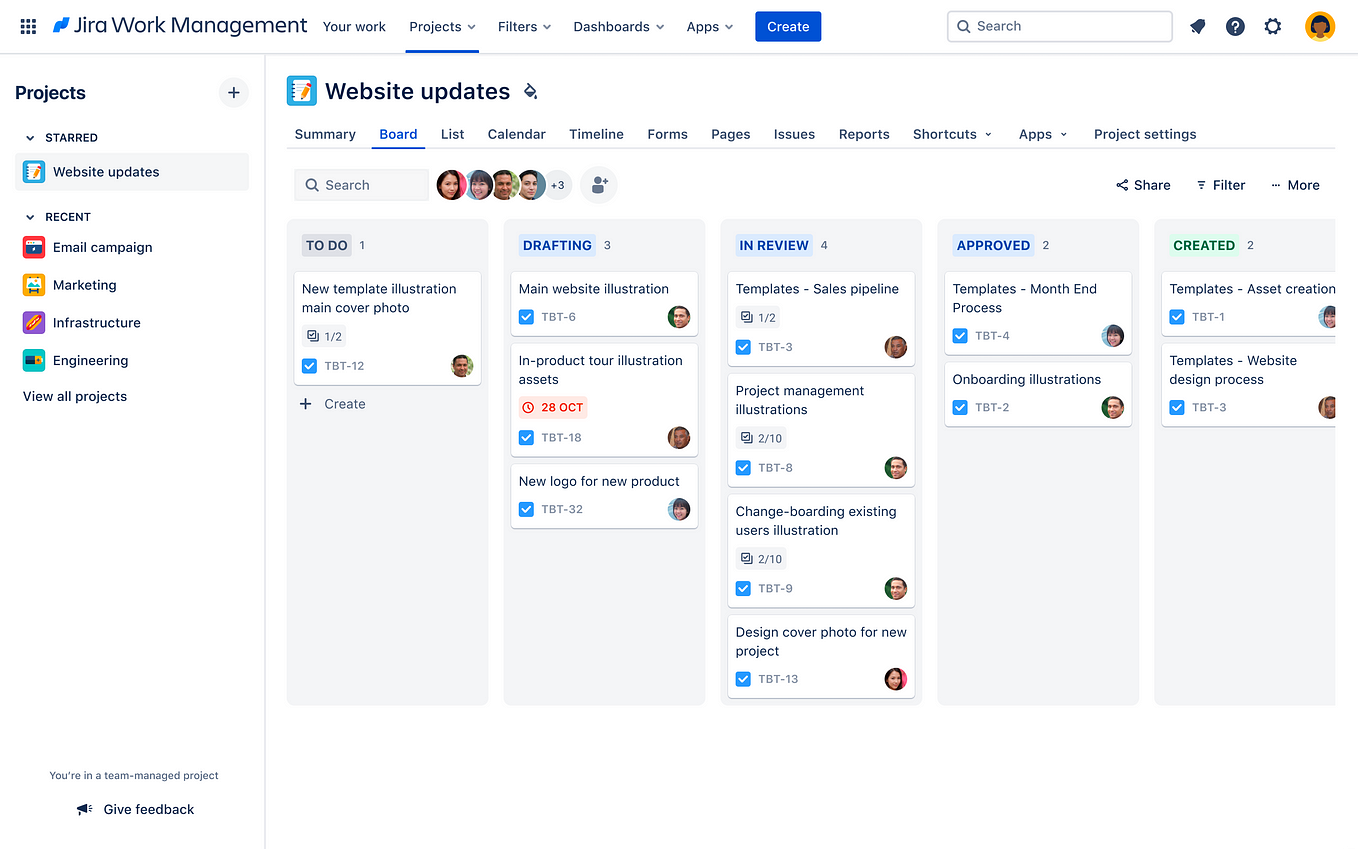1358x849 pixels.
Task: Open the Apps dropdown in top navigation
Action: coord(710,27)
